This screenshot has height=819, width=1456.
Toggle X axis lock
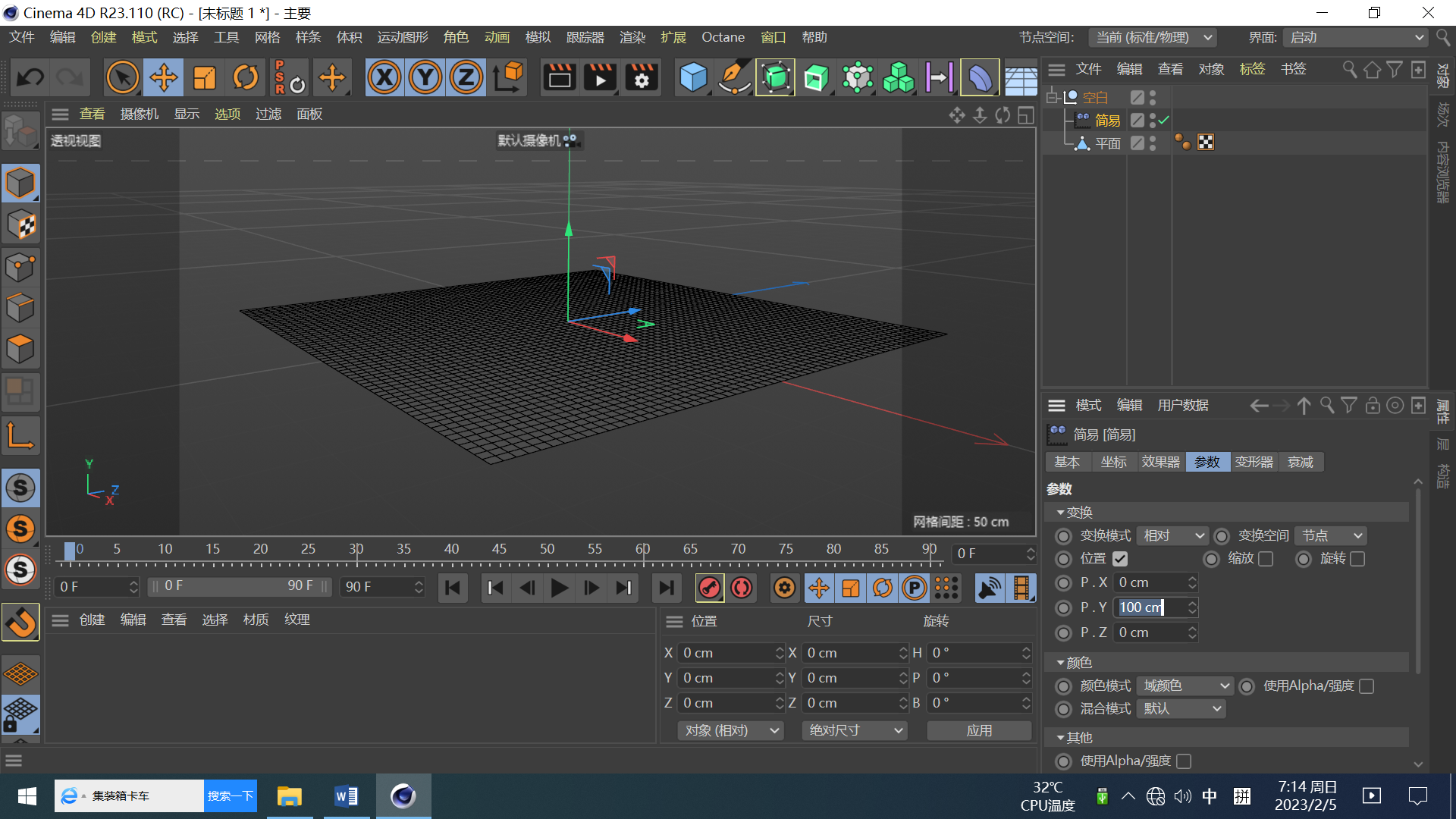pyautogui.click(x=384, y=77)
